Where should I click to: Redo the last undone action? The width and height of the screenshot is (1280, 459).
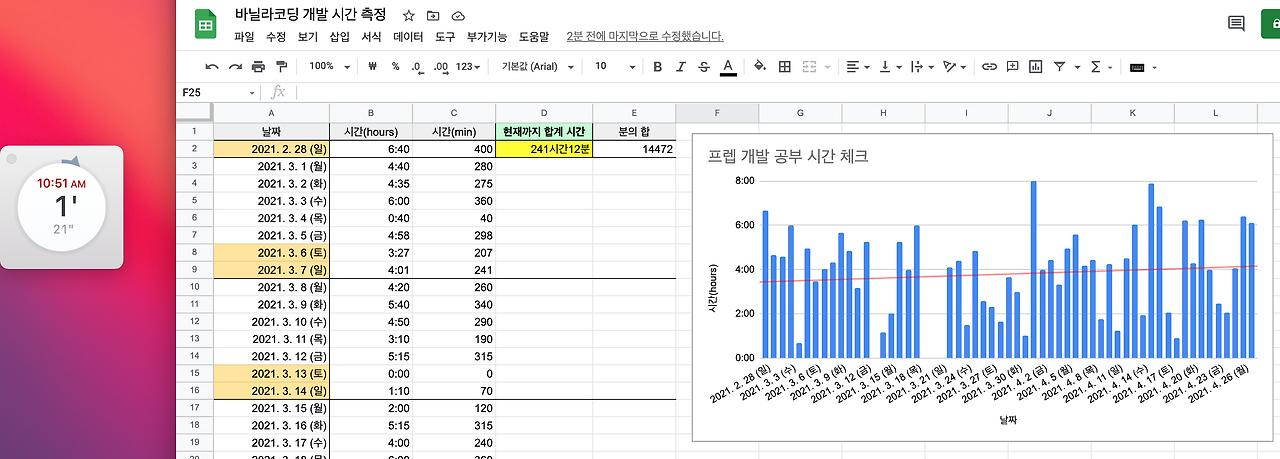(x=235, y=66)
